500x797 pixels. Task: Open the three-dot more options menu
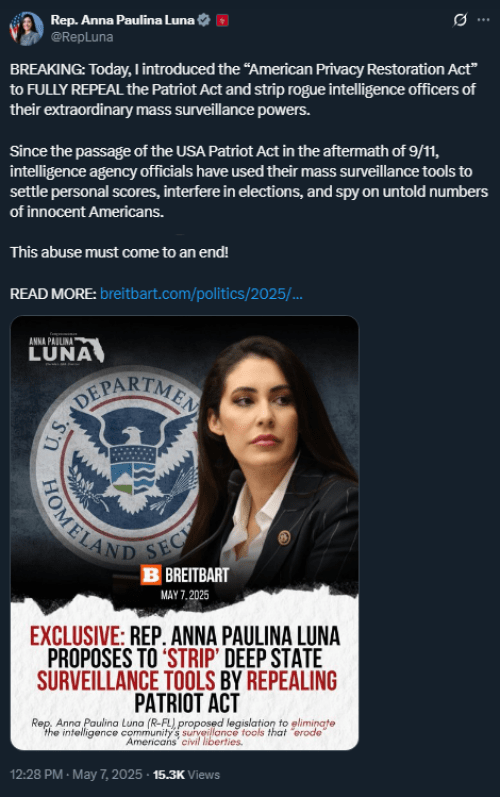pos(483,20)
